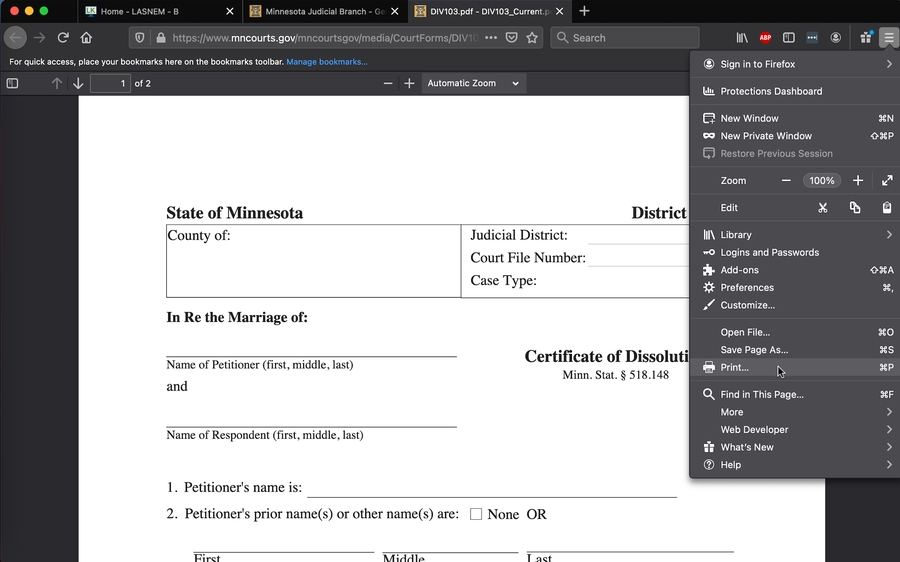The width and height of the screenshot is (900, 562).
Task: Click the Reload page icon
Action: (63, 38)
